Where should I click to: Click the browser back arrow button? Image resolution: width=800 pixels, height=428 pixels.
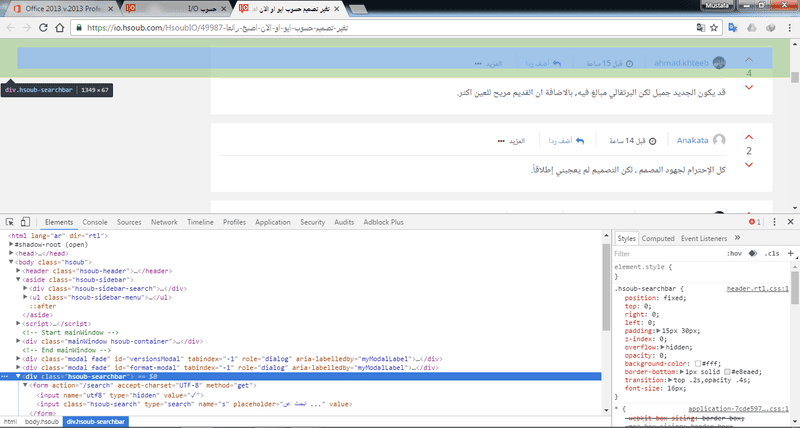tap(13, 28)
